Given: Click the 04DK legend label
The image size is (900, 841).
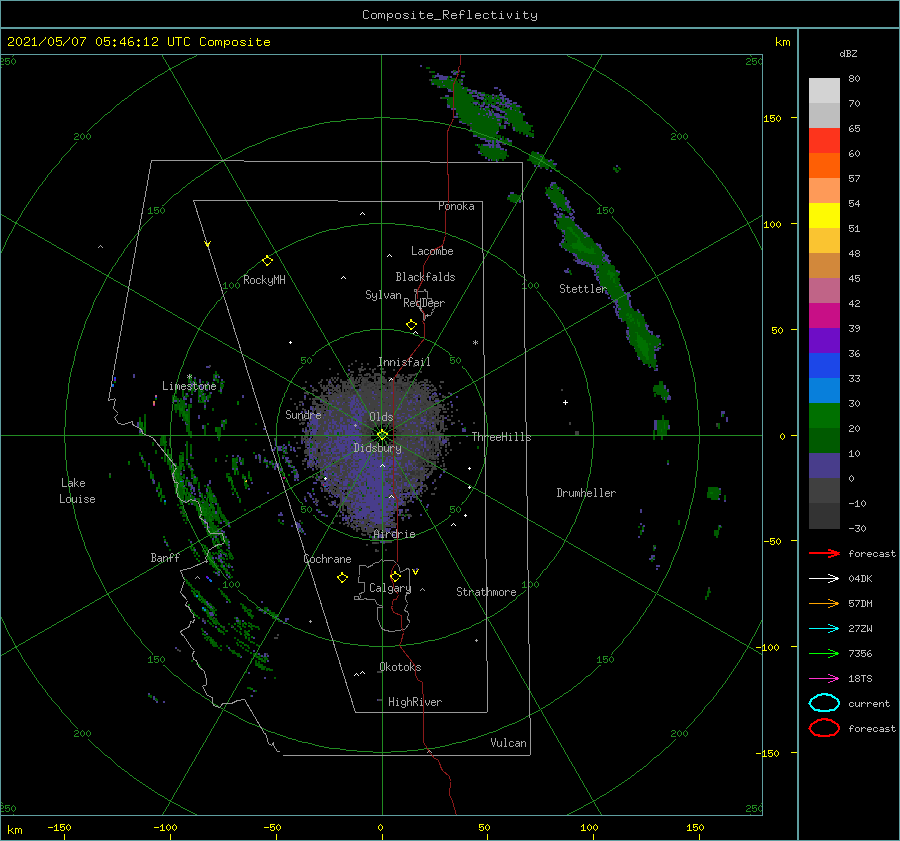Looking at the screenshot, I should click(x=860, y=579).
